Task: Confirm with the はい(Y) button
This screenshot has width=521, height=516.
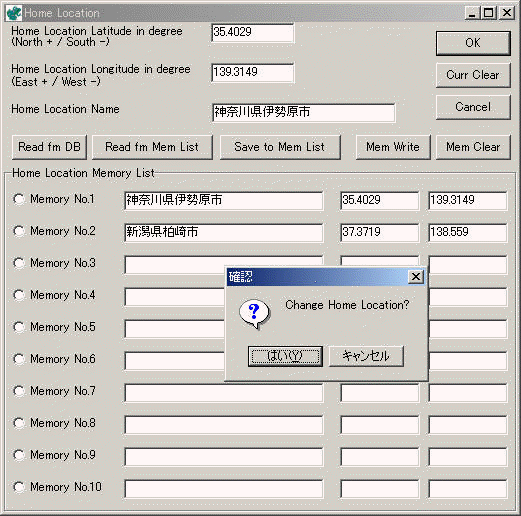Action: click(x=285, y=356)
